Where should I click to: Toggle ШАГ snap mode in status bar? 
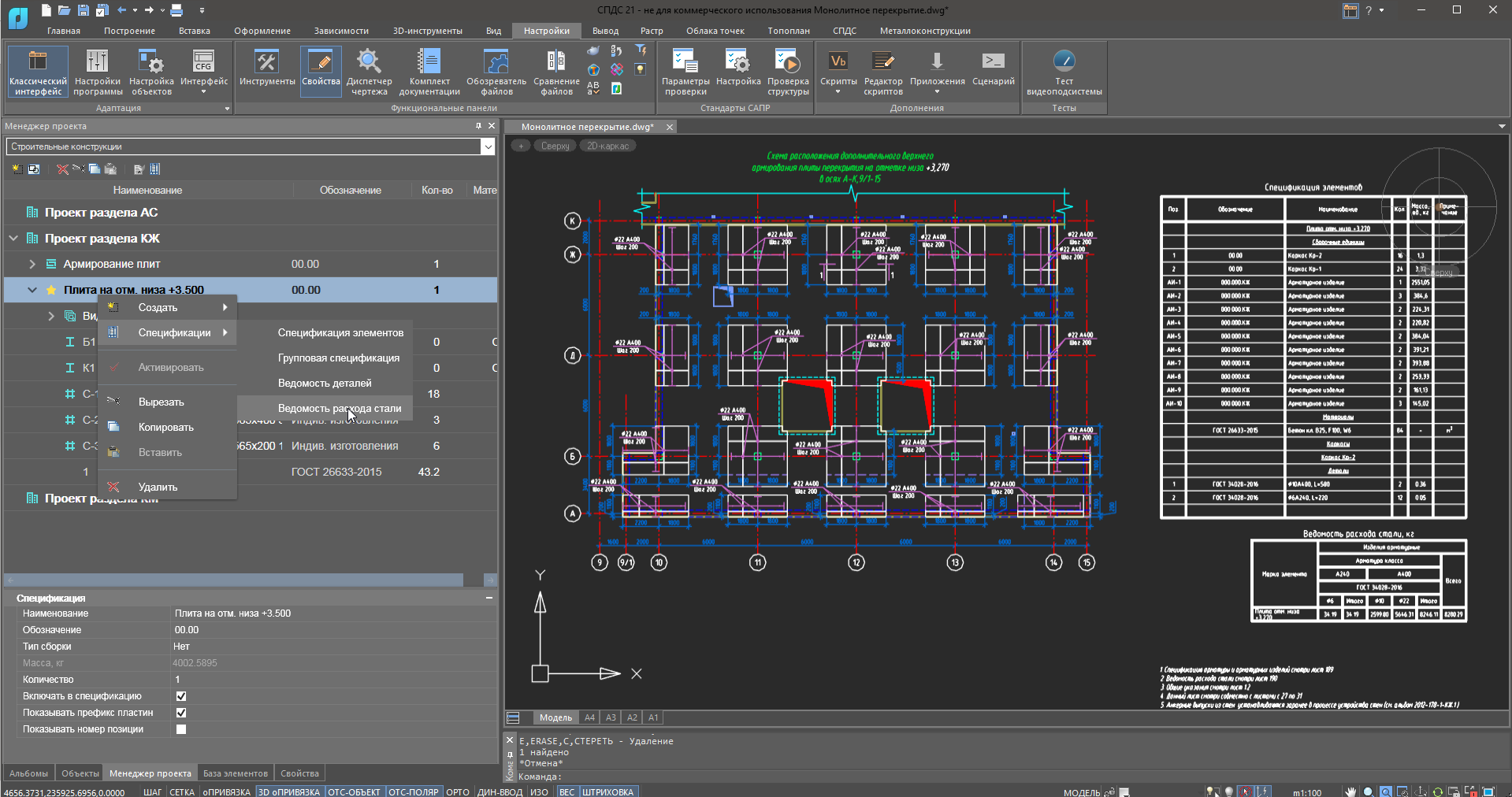tap(152, 792)
